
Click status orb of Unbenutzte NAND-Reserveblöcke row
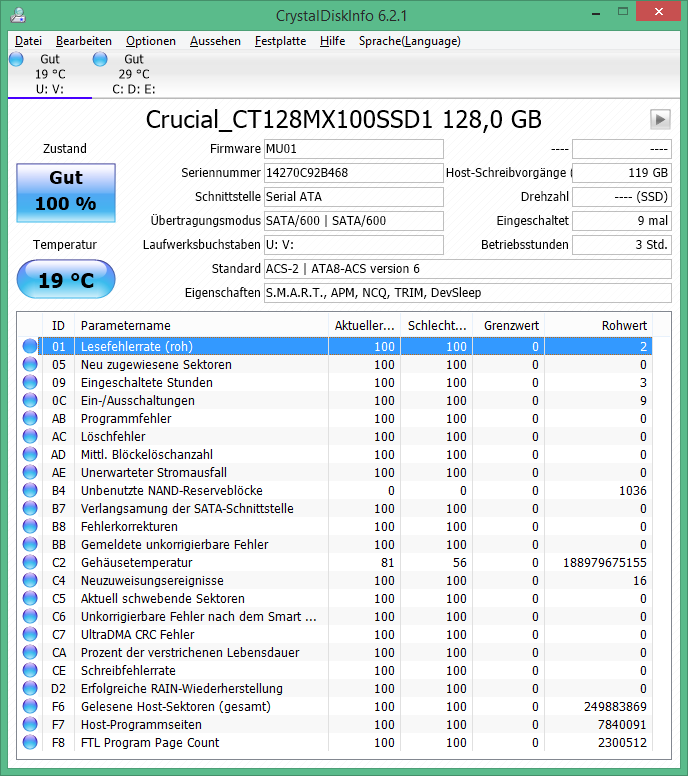coord(30,490)
